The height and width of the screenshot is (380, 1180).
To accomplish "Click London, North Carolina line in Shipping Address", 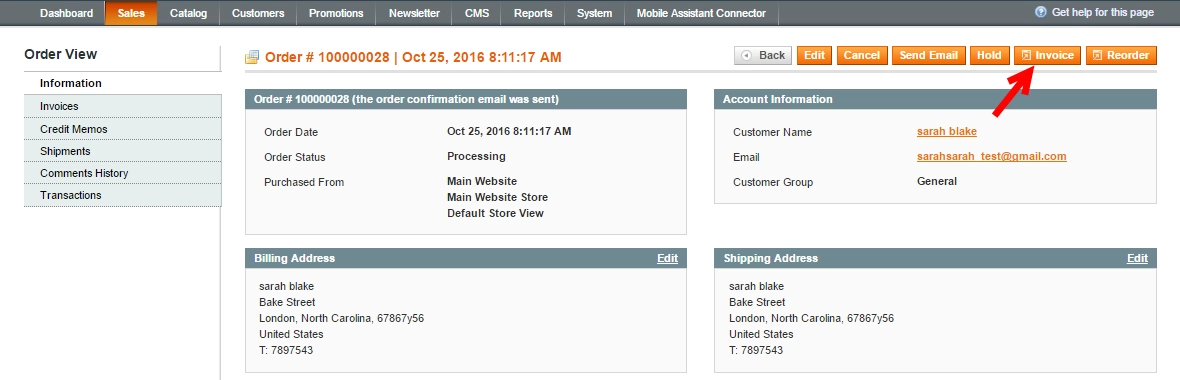I will click(811, 318).
